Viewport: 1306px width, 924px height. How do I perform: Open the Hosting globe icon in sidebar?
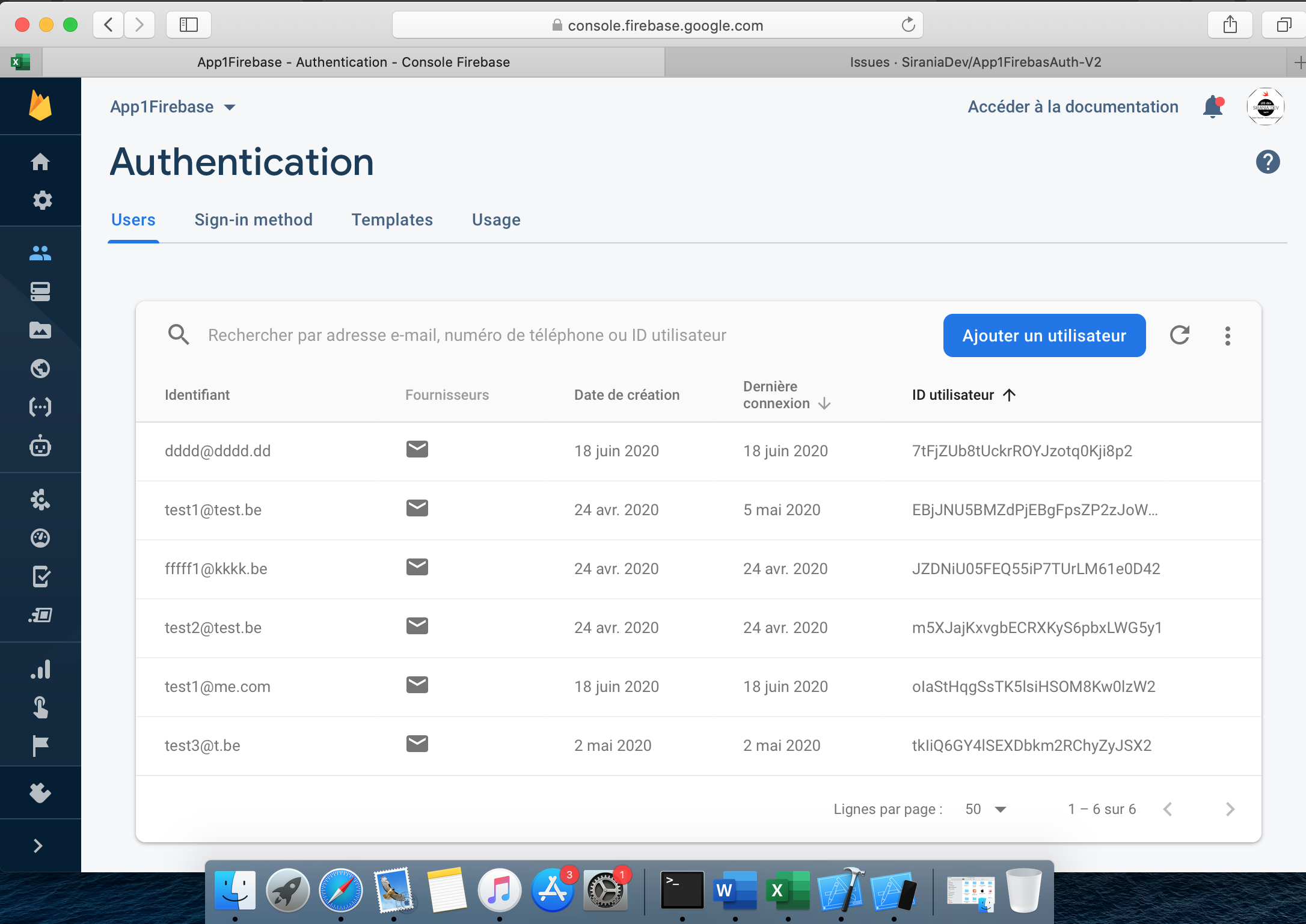click(x=40, y=369)
